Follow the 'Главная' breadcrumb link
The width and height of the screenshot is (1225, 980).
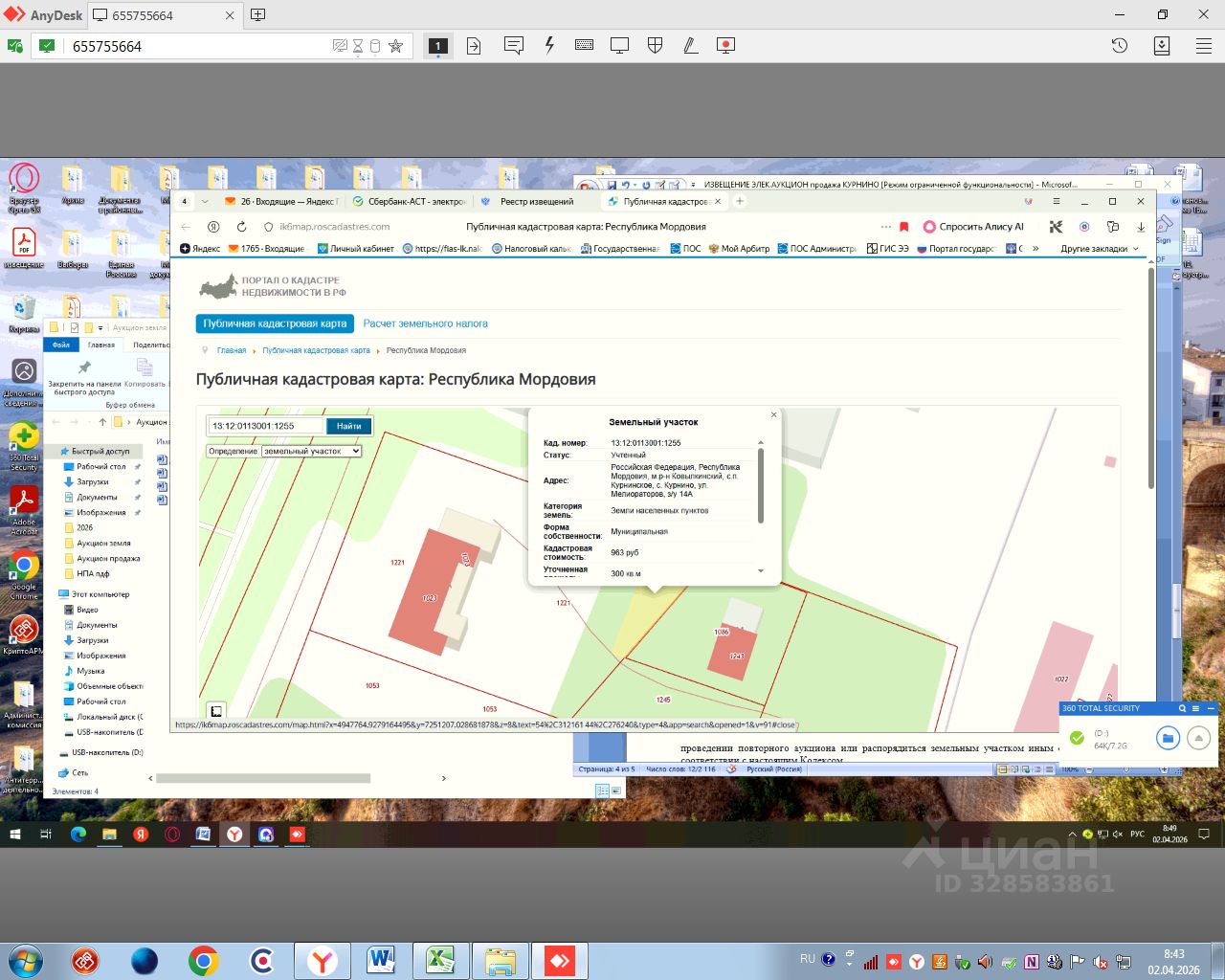click(x=231, y=350)
